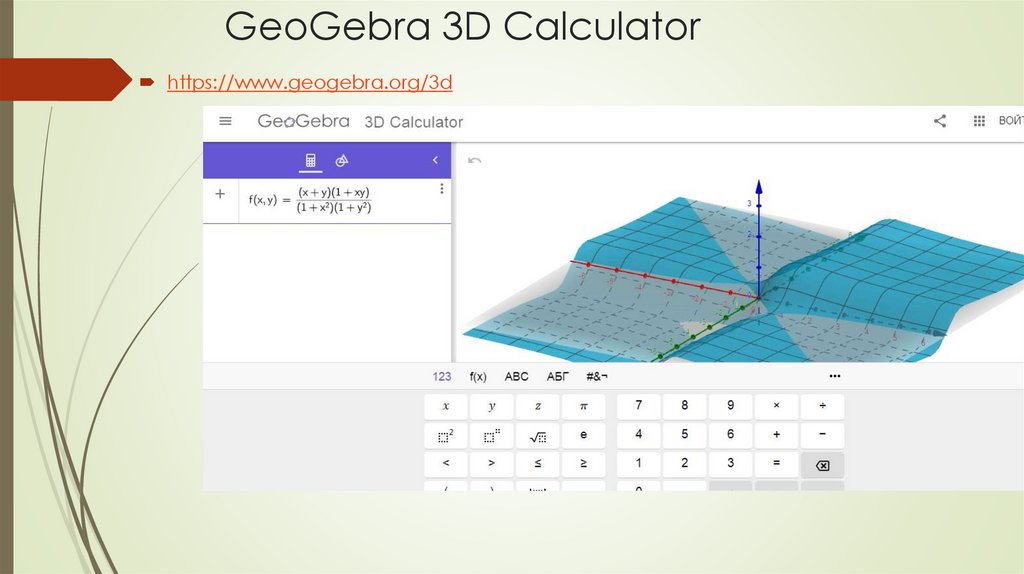Image resolution: width=1024 pixels, height=574 pixels.
Task: Open keyboard more options three dots
Action: 835,376
